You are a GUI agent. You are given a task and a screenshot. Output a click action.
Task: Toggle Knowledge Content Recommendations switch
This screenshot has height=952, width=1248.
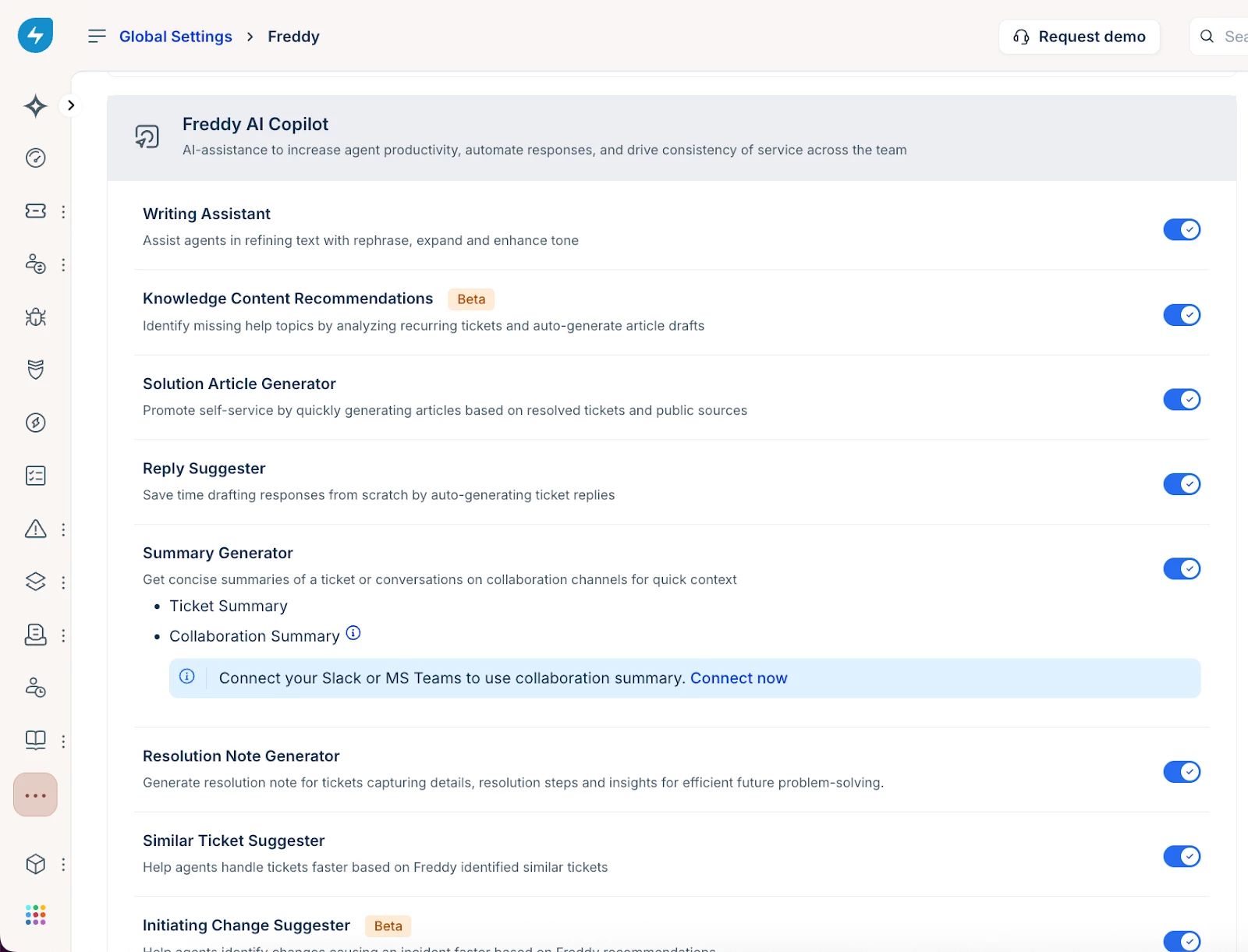tap(1182, 315)
